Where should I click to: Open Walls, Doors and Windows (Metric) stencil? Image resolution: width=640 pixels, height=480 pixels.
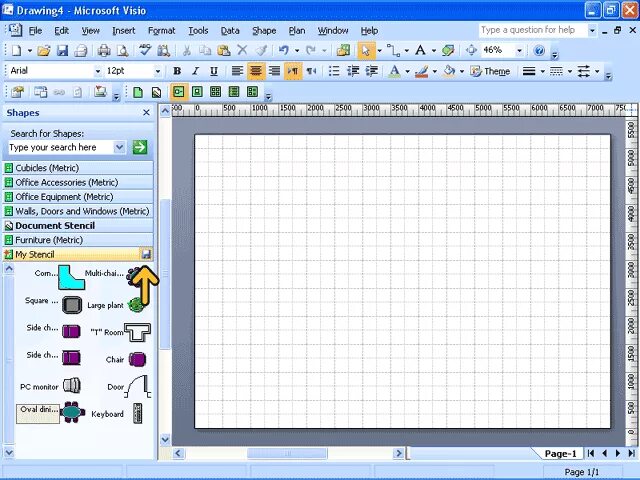click(x=78, y=211)
